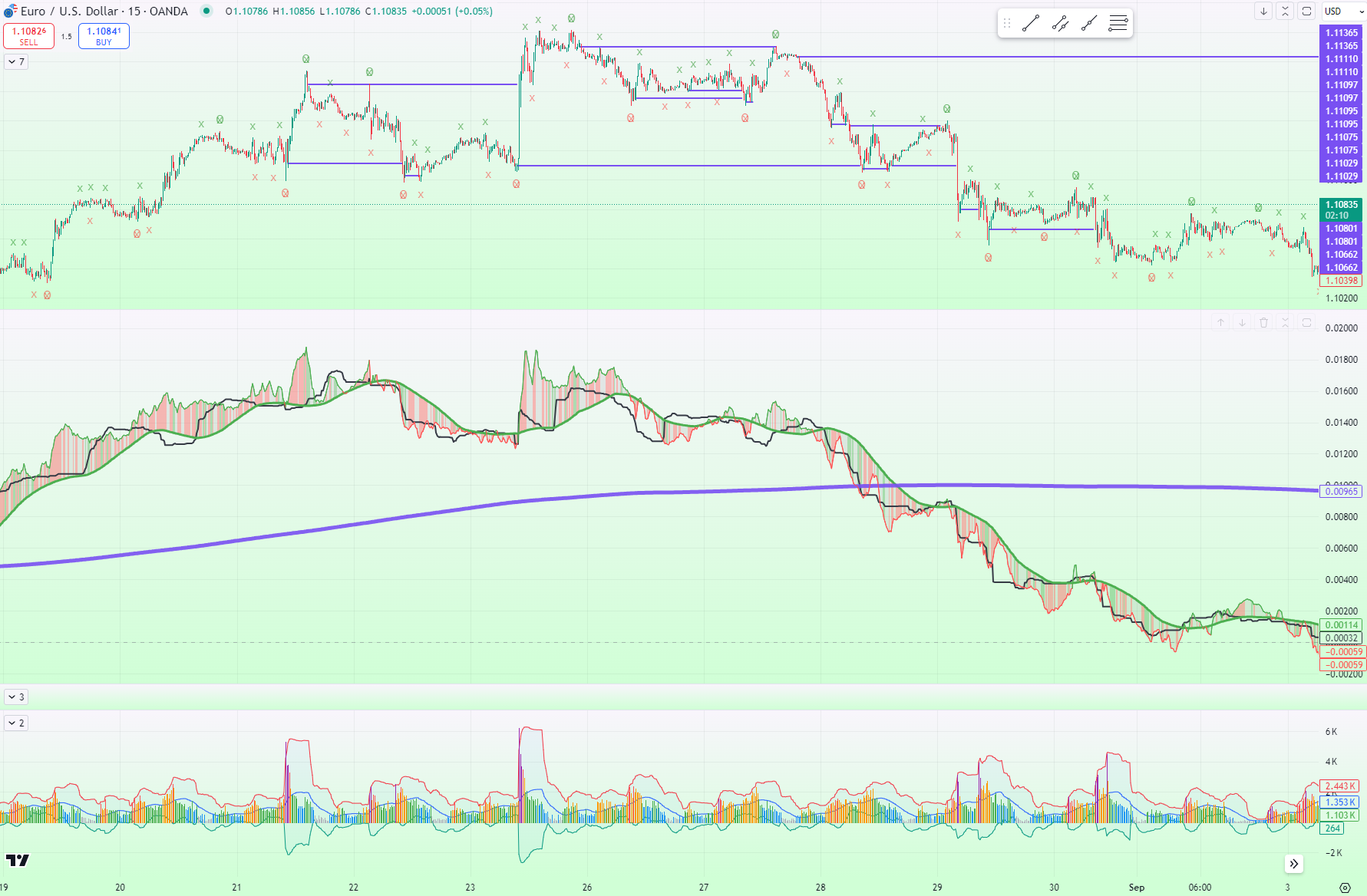Viewport: 1367px width, 896px height.
Task: Delete the indicator using the trash icon
Action: (1264, 322)
